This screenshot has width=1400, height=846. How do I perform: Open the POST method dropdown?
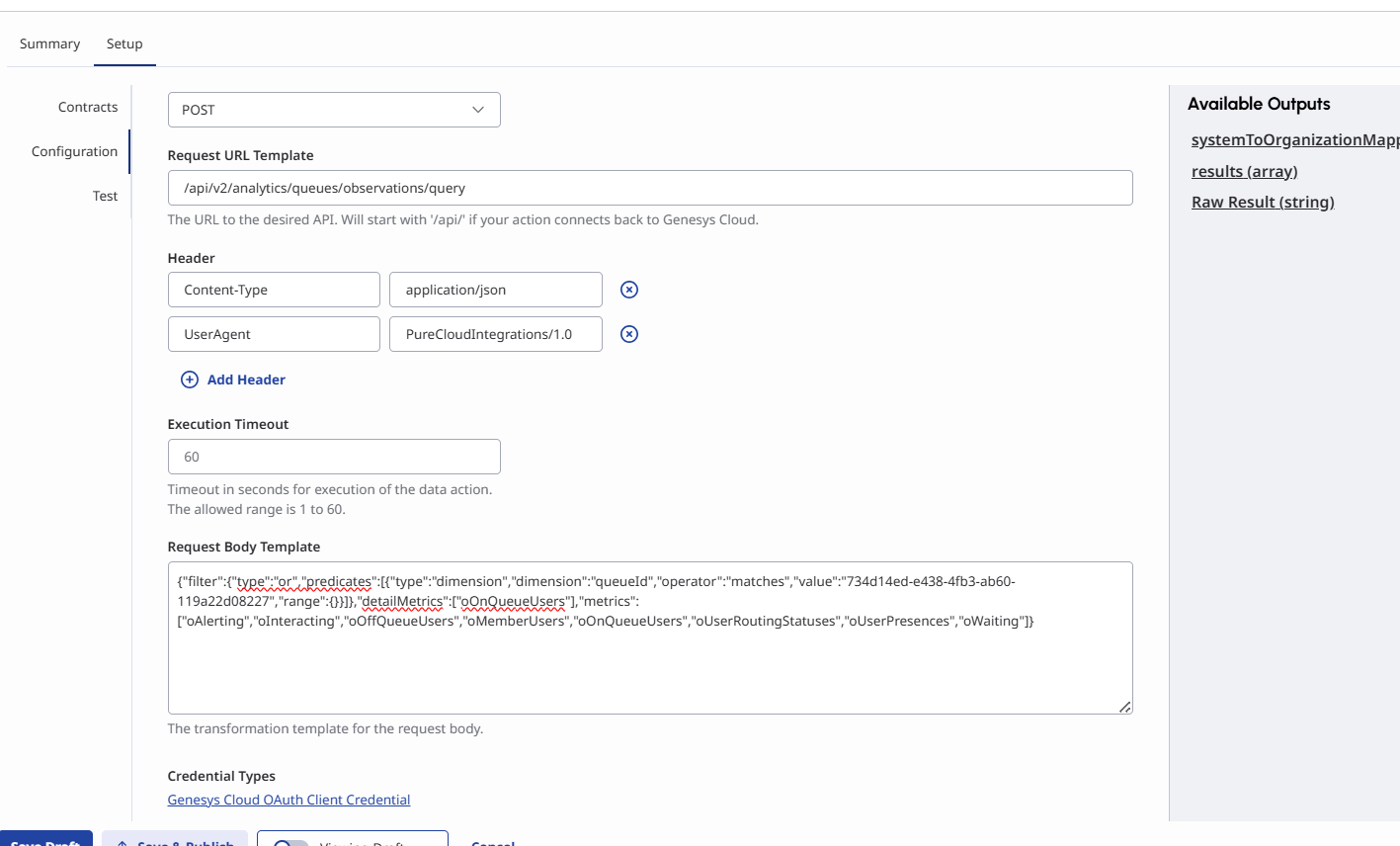[334, 110]
